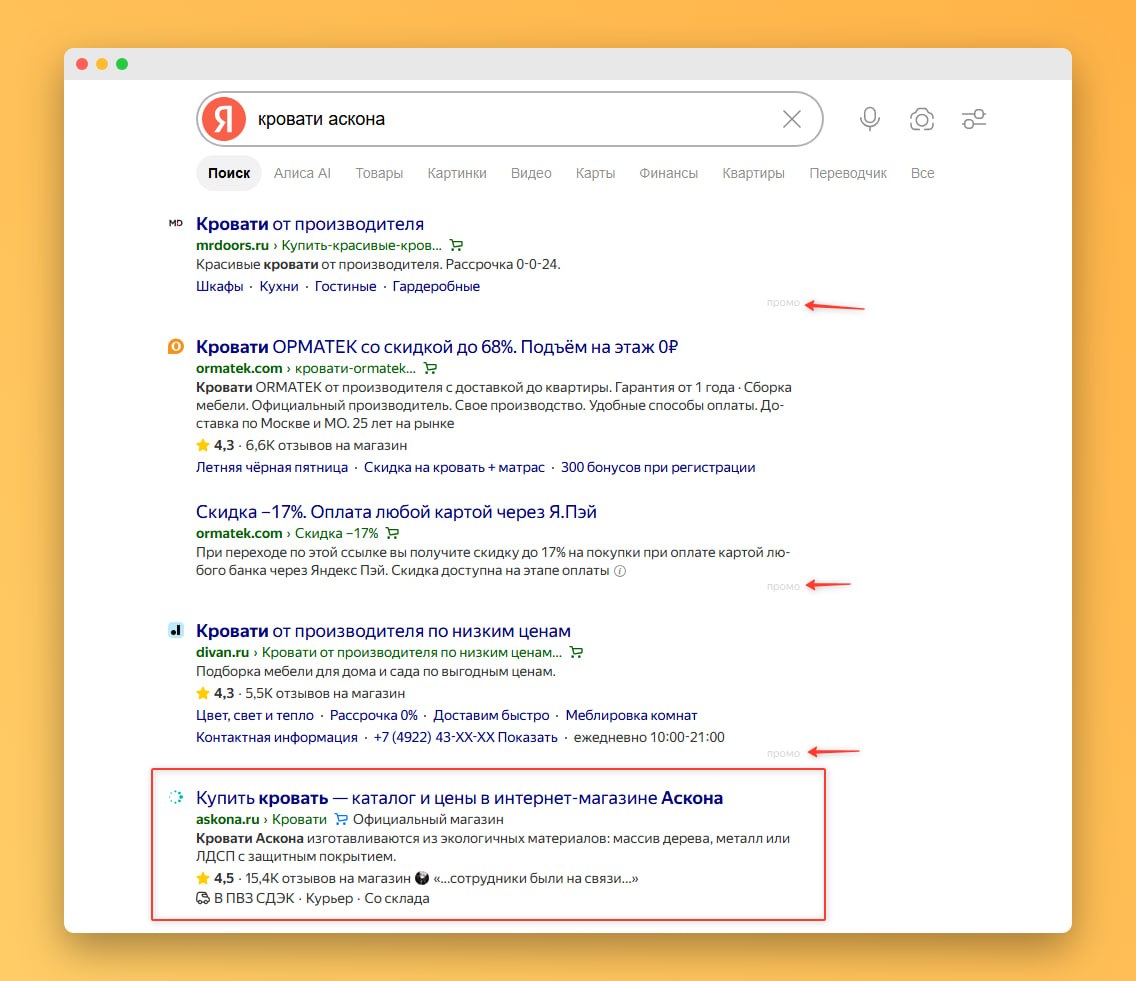
Task: Click the divan.ru favicon
Action: click(175, 630)
